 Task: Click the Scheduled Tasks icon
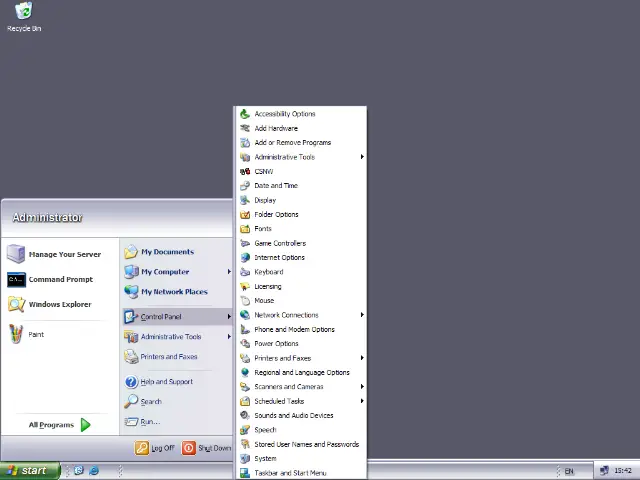[x=245, y=401]
